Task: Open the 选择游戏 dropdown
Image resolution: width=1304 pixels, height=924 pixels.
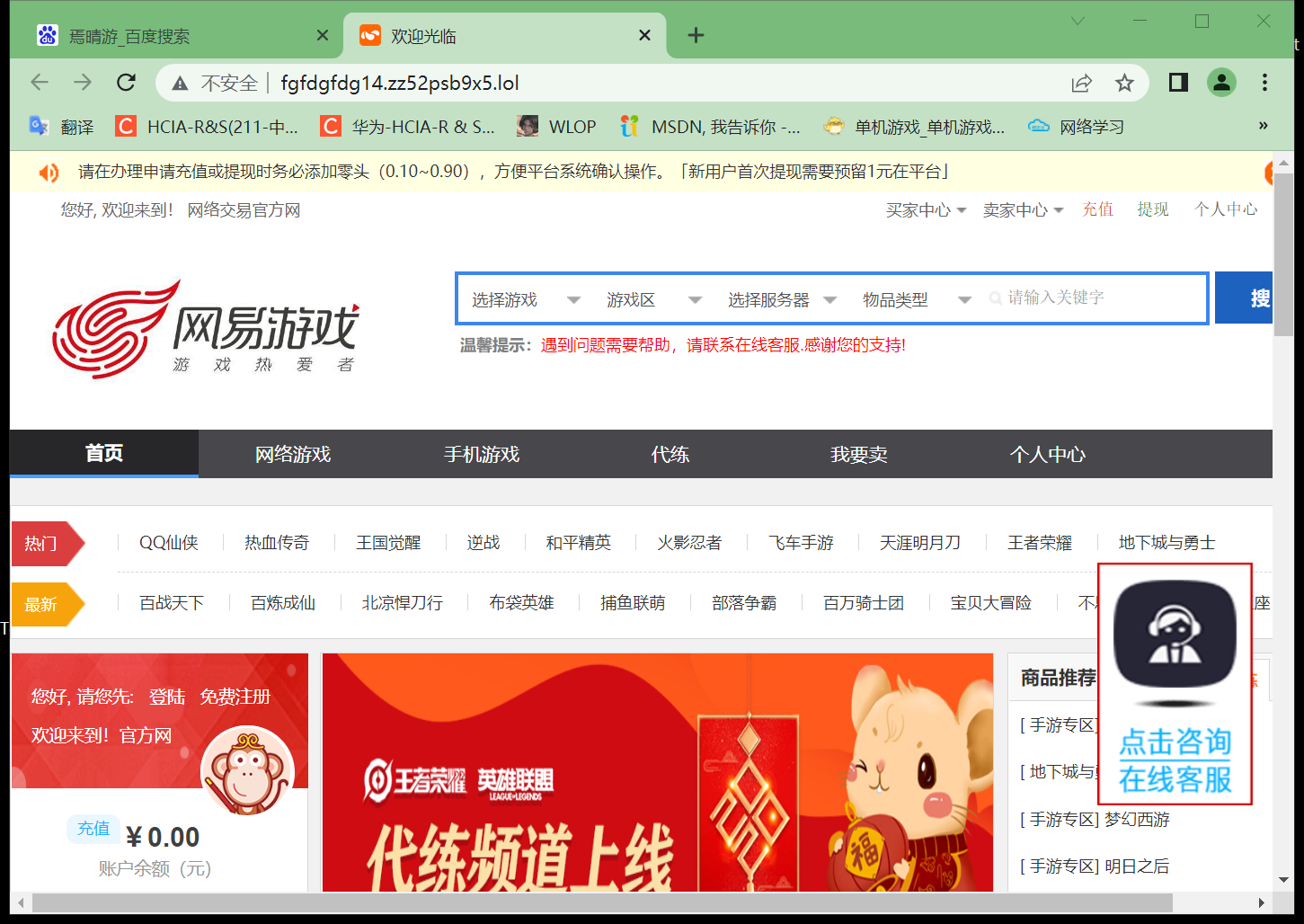Action: coord(527,299)
